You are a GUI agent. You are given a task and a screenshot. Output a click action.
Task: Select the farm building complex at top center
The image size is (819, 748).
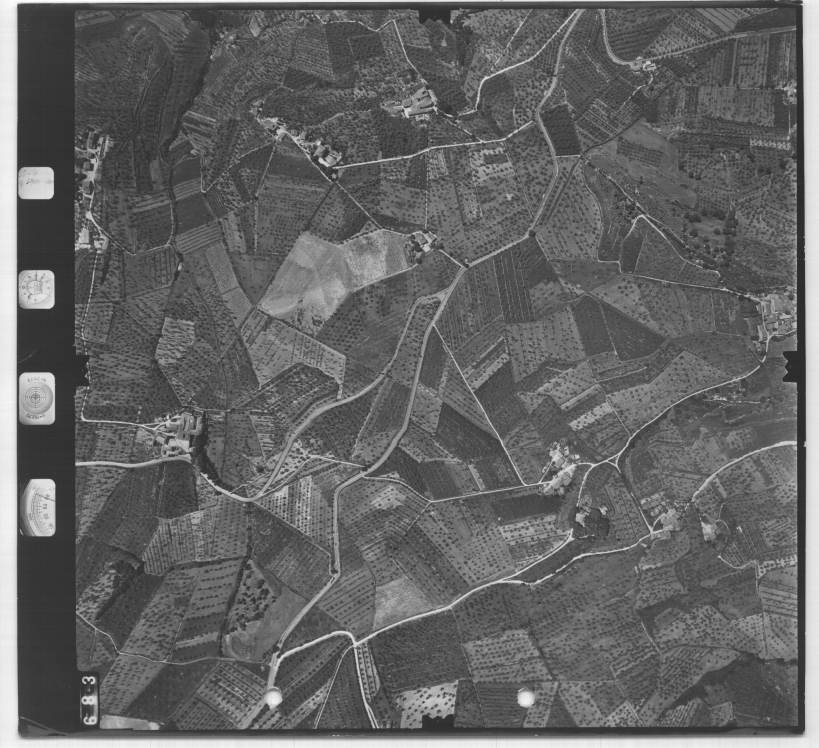point(416,102)
